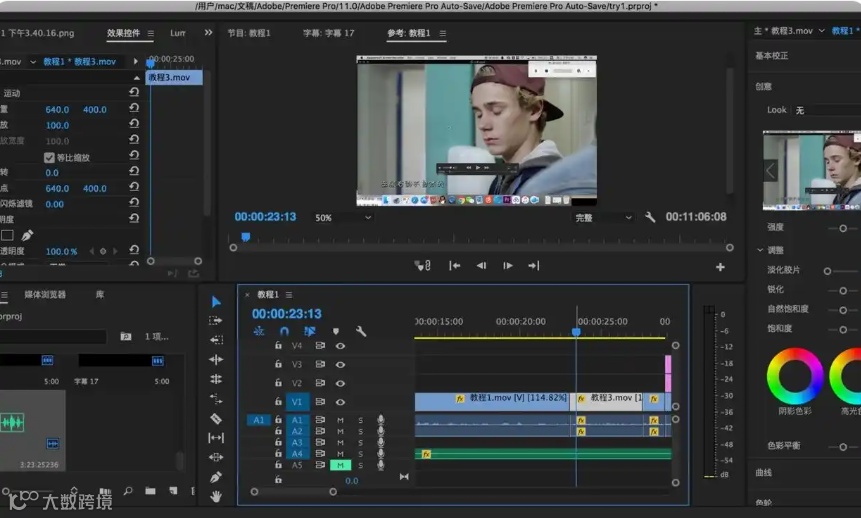This screenshot has height=518, width=861.
Task: Toggle effect controls timeline view arrow
Action: pyautogui.click(x=136, y=61)
